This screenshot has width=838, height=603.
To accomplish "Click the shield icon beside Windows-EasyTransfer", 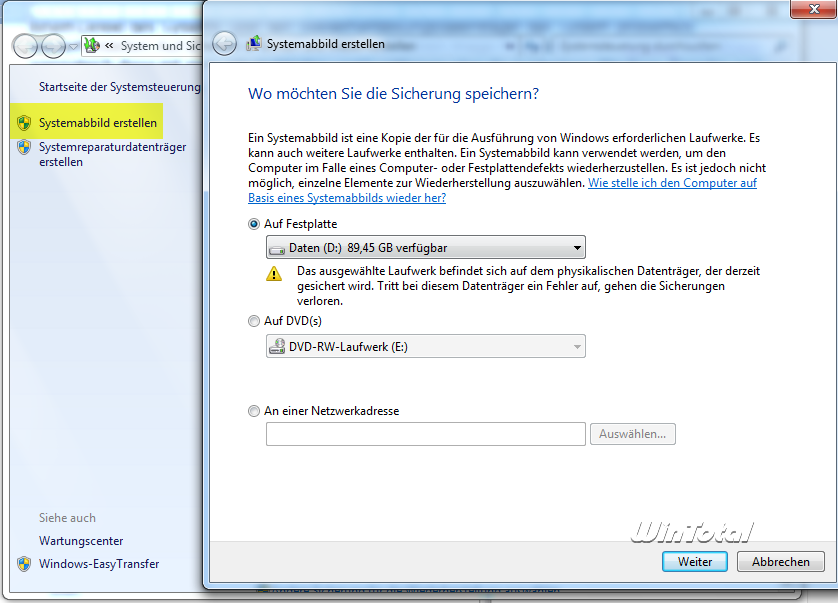I will coord(24,564).
